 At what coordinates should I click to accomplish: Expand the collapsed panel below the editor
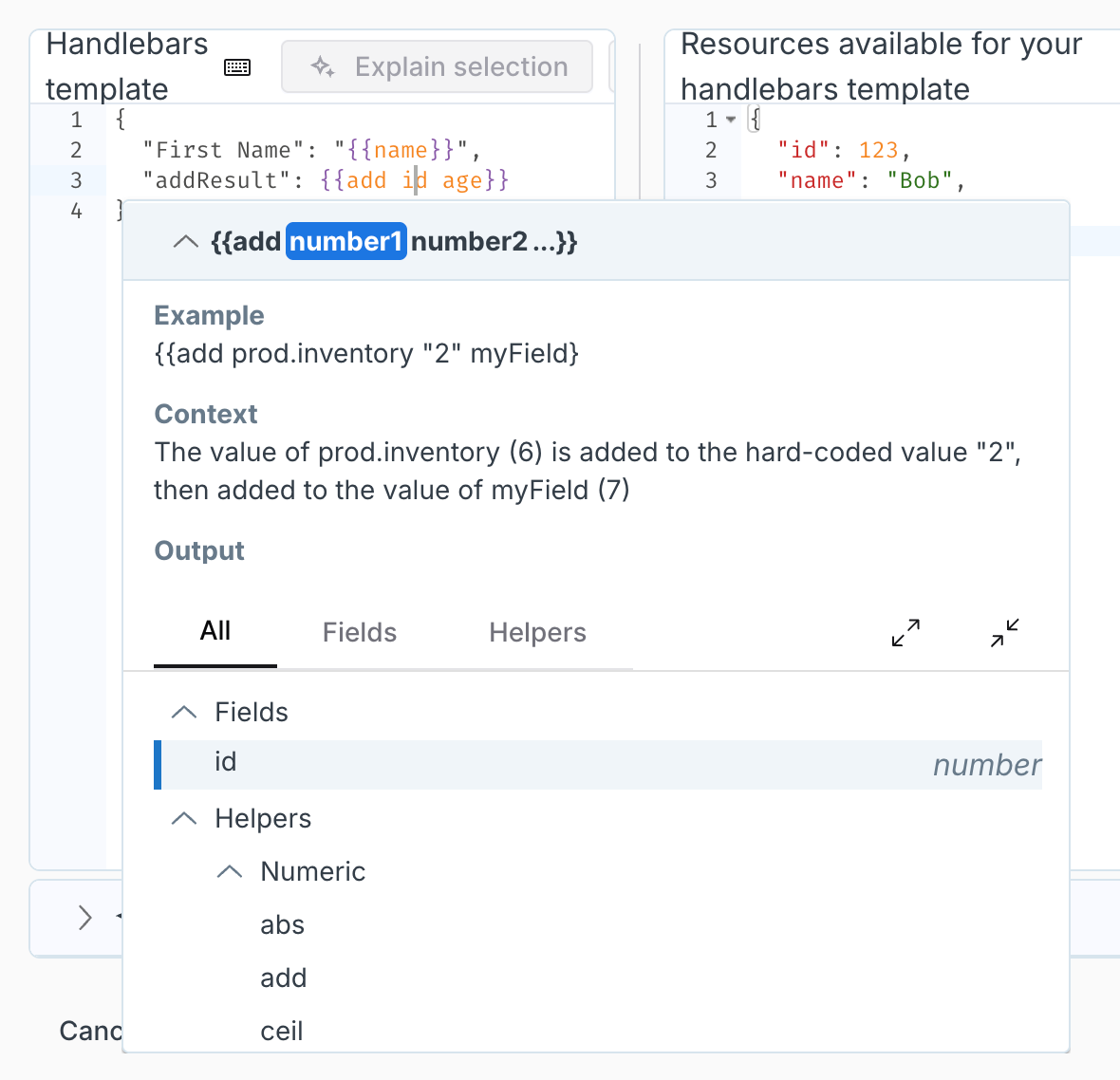point(85,918)
